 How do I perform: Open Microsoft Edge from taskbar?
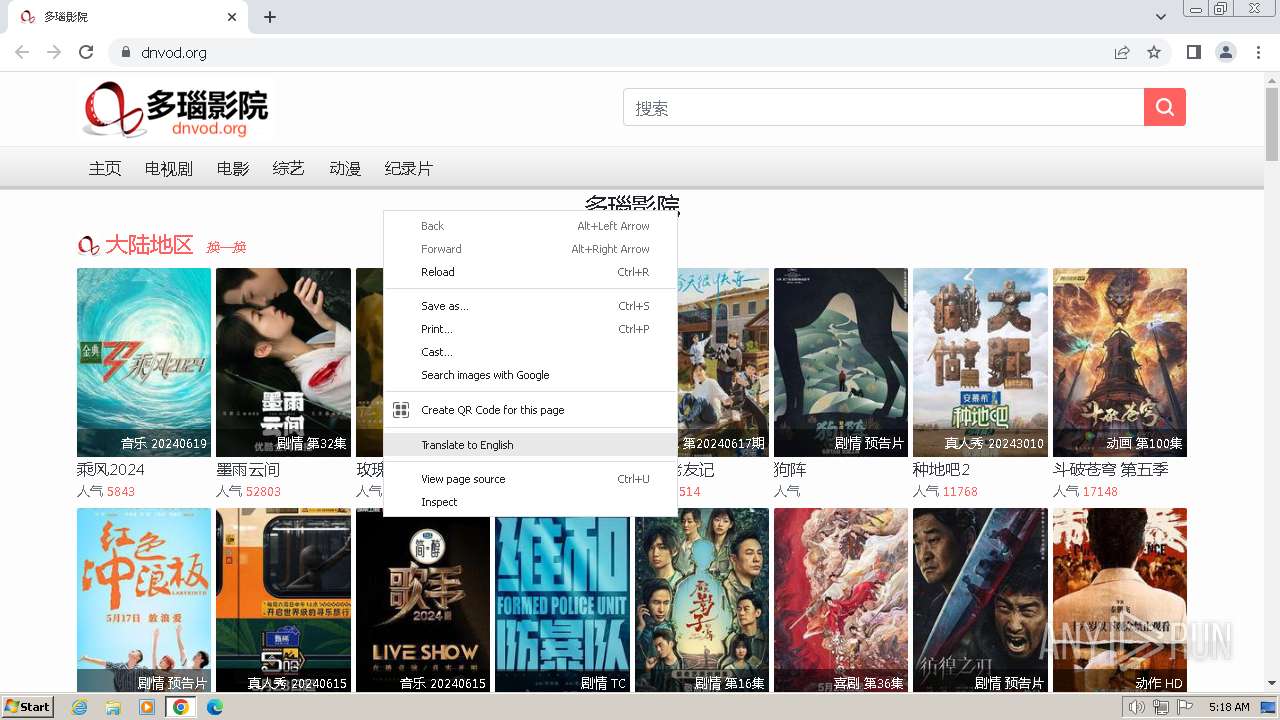pyautogui.click(x=214, y=707)
